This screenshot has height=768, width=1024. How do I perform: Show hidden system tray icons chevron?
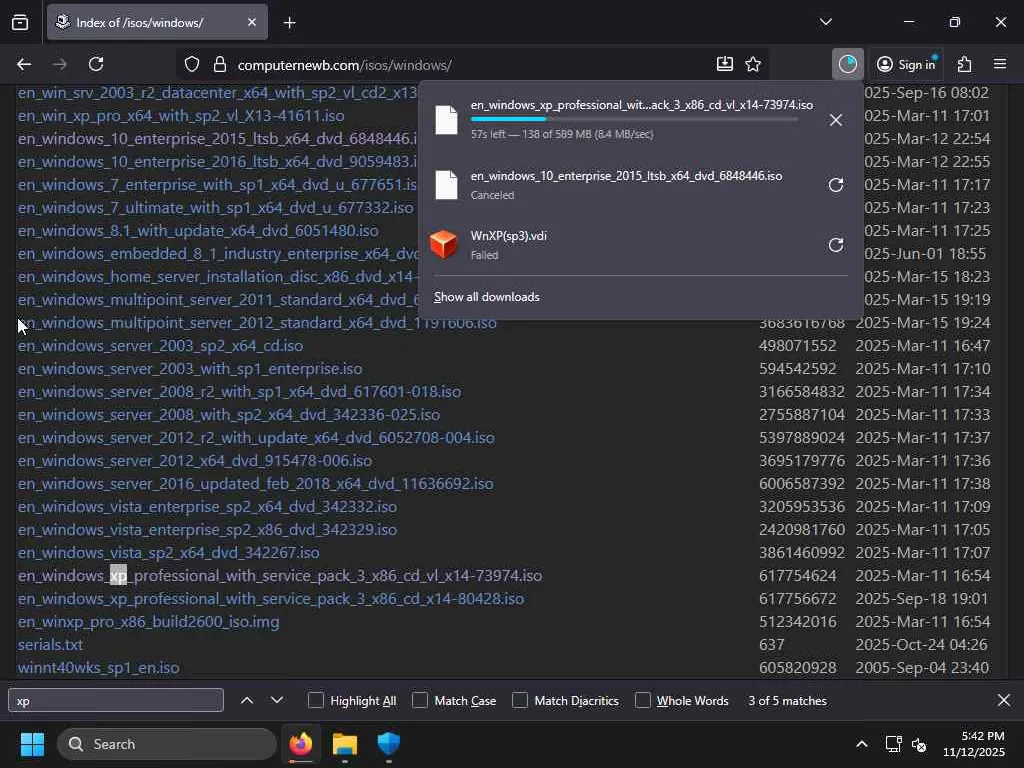(x=861, y=744)
